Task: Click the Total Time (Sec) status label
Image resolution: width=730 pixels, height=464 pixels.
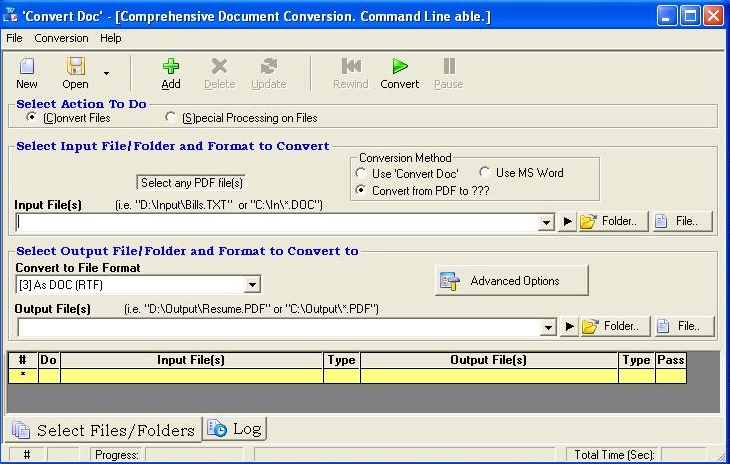Action: click(614, 455)
